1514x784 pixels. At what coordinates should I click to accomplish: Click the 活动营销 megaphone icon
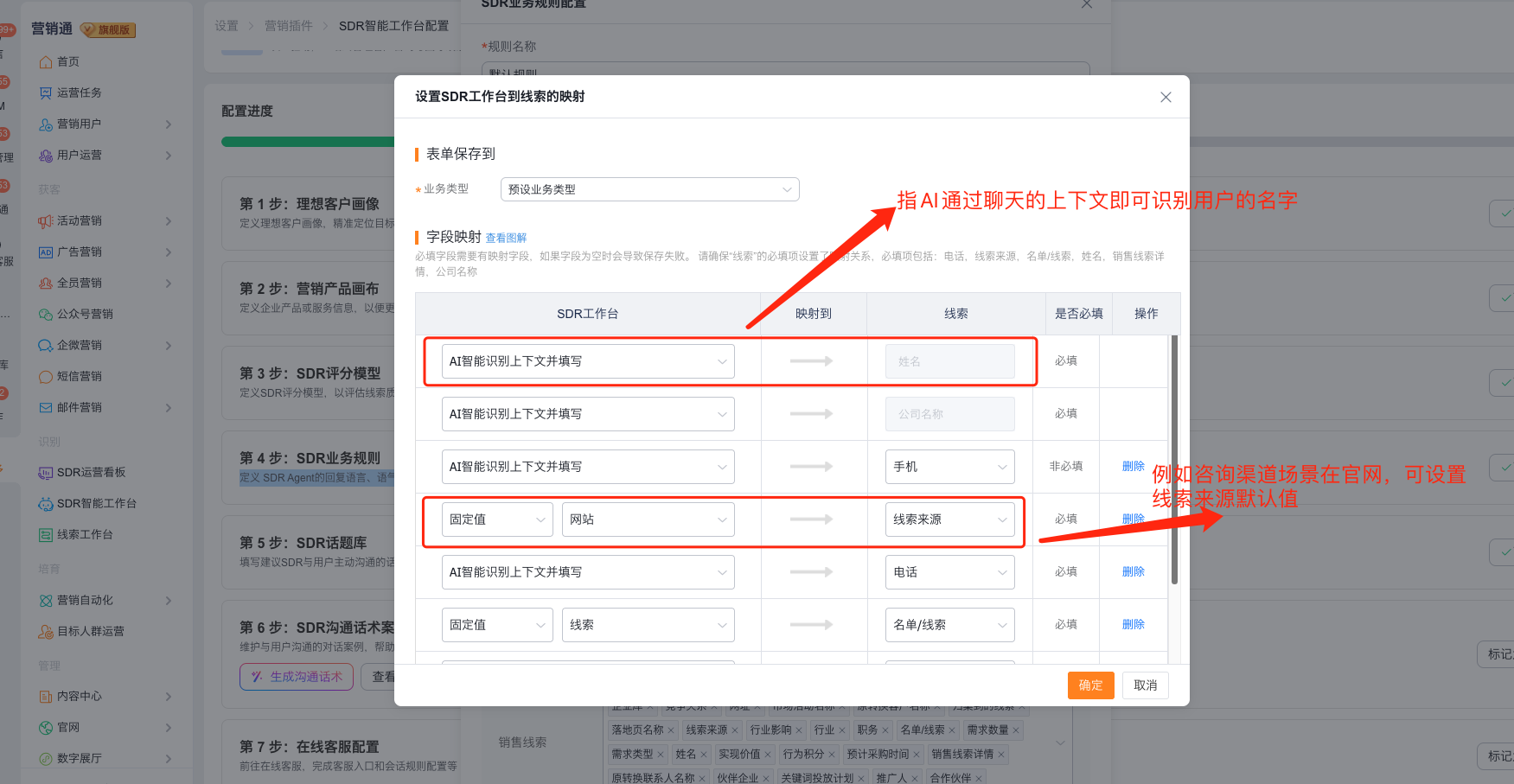(x=46, y=221)
